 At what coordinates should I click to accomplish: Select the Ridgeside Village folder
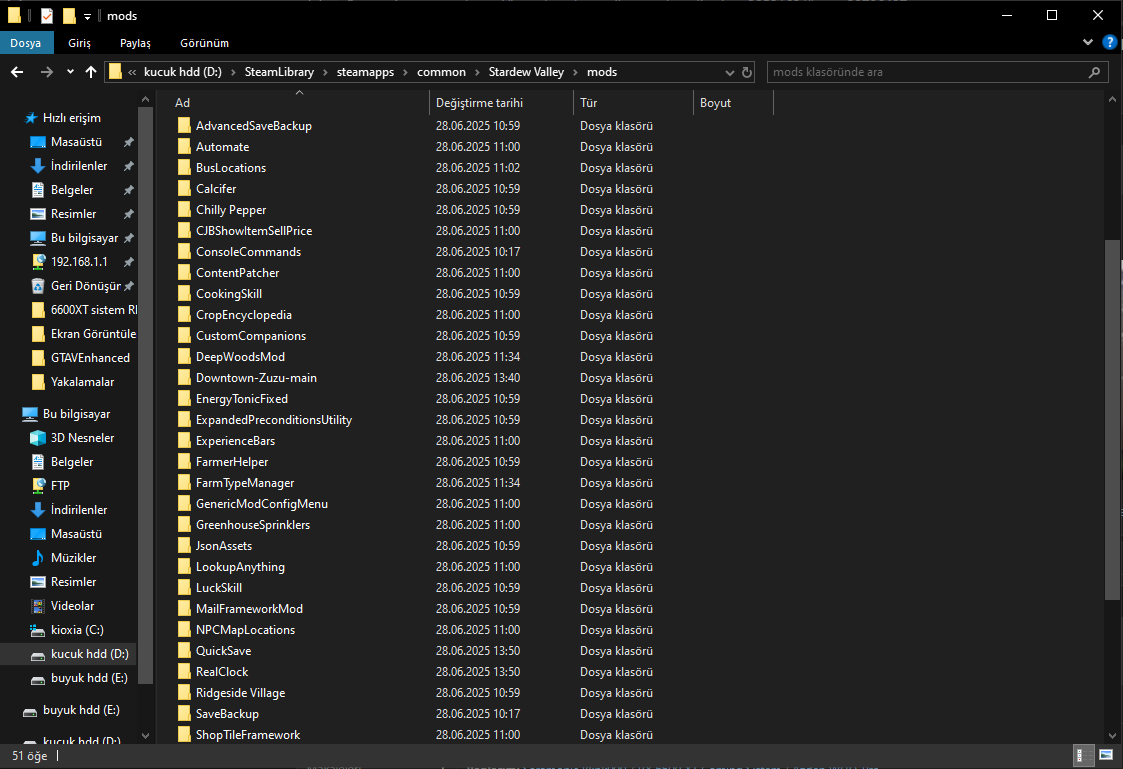241,692
